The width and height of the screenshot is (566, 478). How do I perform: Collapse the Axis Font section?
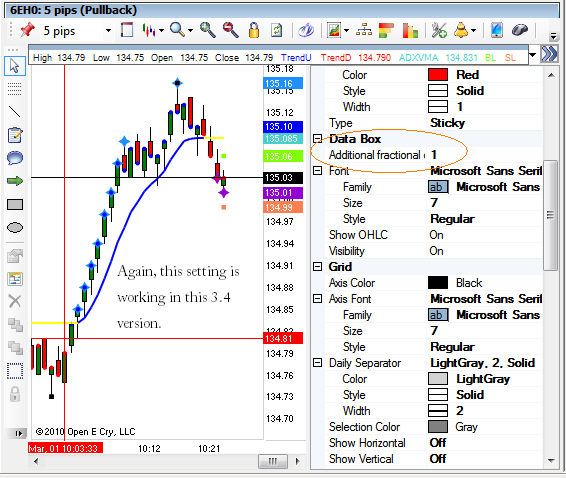coord(317,299)
